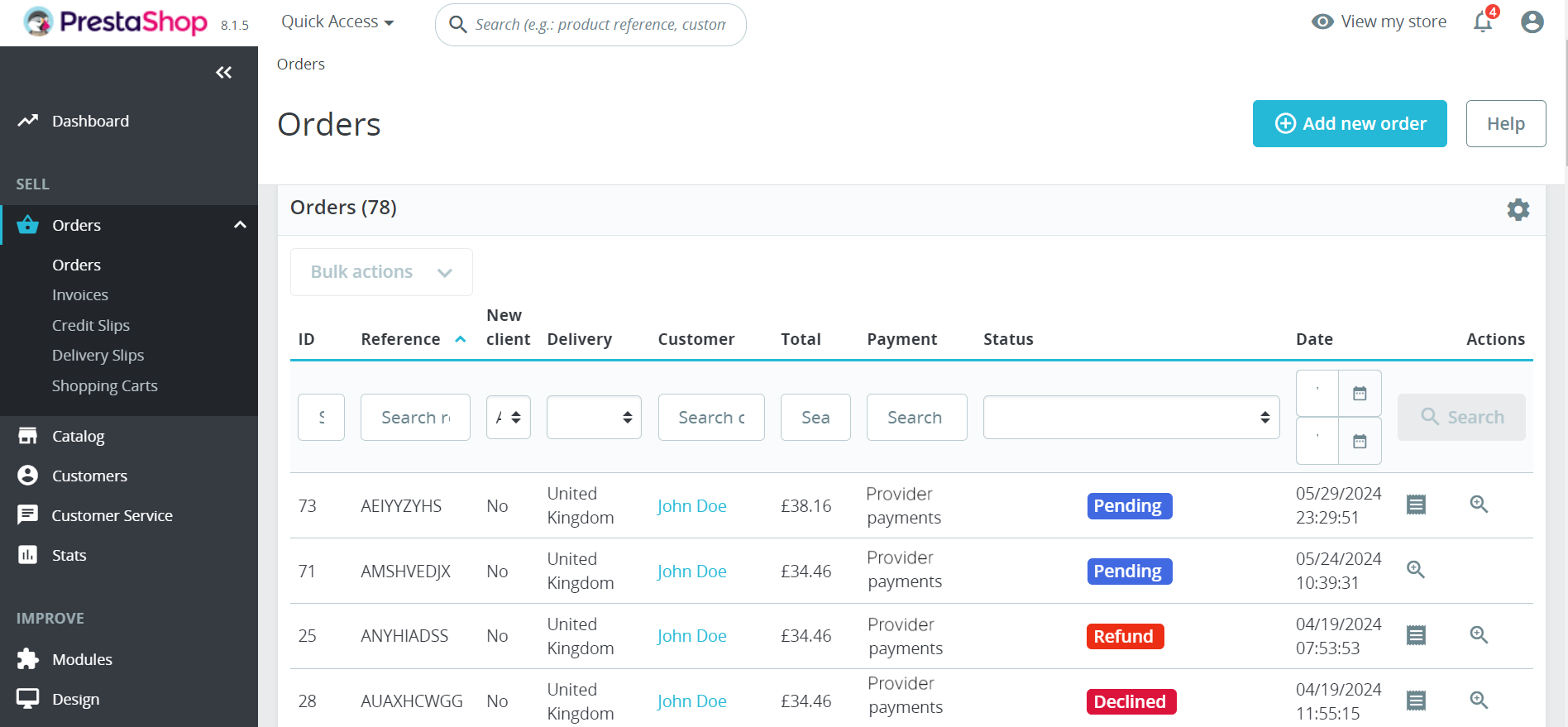The height and width of the screenshot is (727, 1568).
Task: Click the Add new order button
Action: 1349,124
